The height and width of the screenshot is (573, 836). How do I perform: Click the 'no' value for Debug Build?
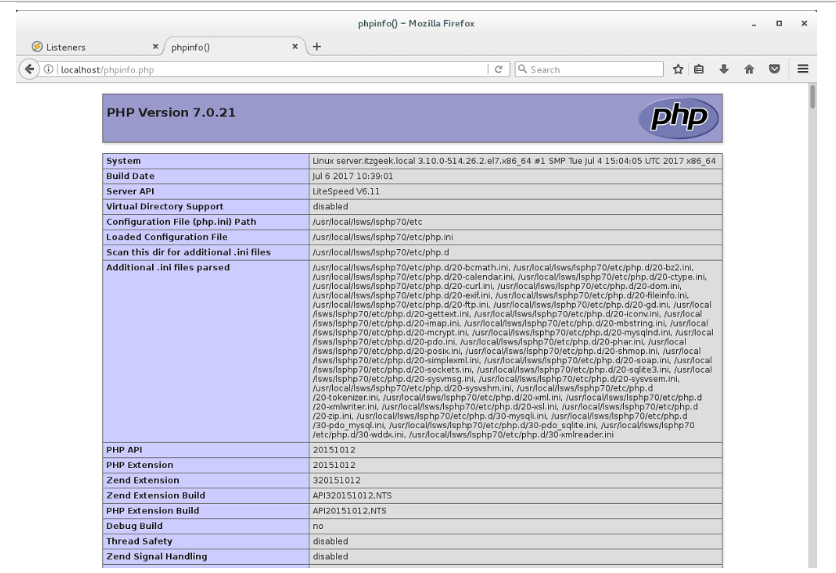tap(318, 526)
